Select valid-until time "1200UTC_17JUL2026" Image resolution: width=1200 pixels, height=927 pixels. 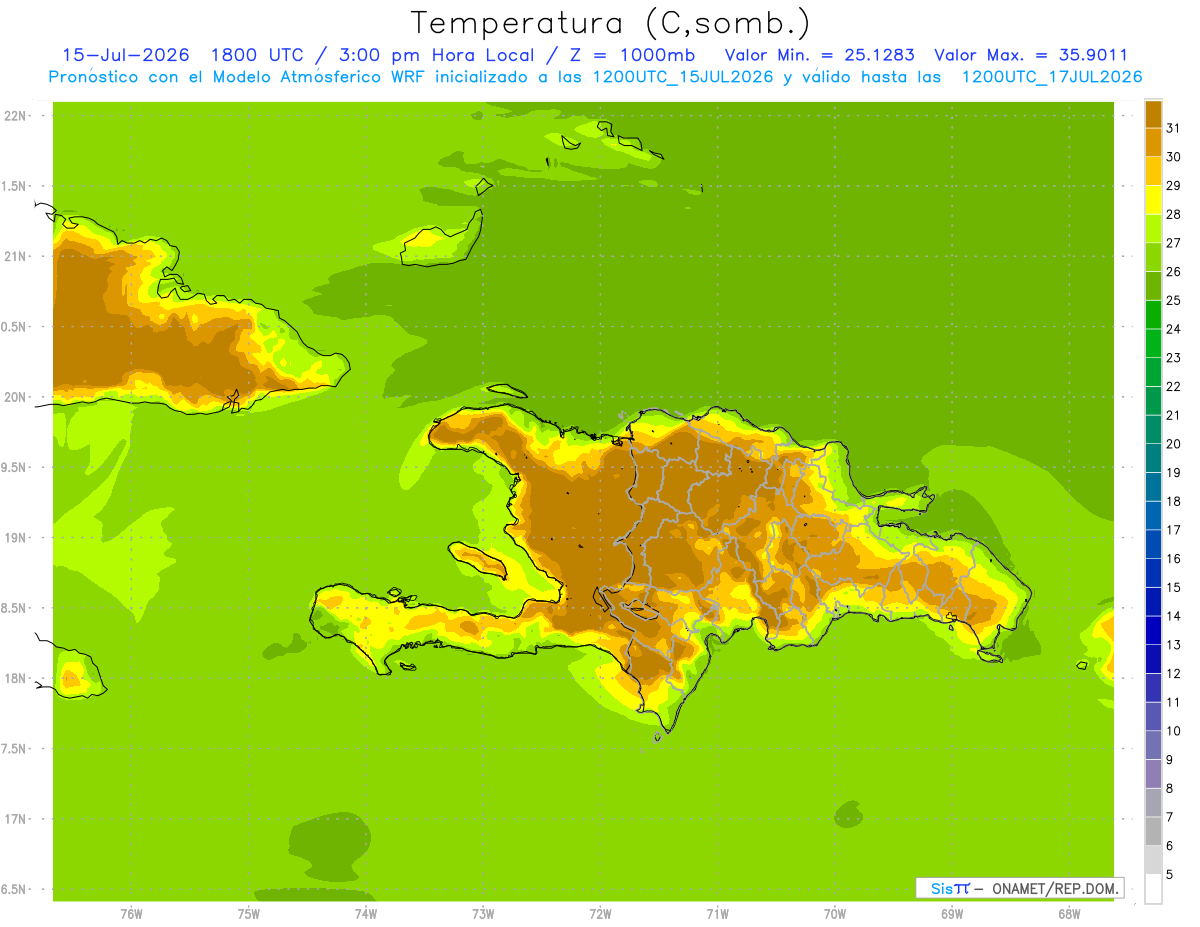(x=1052, y=77)
